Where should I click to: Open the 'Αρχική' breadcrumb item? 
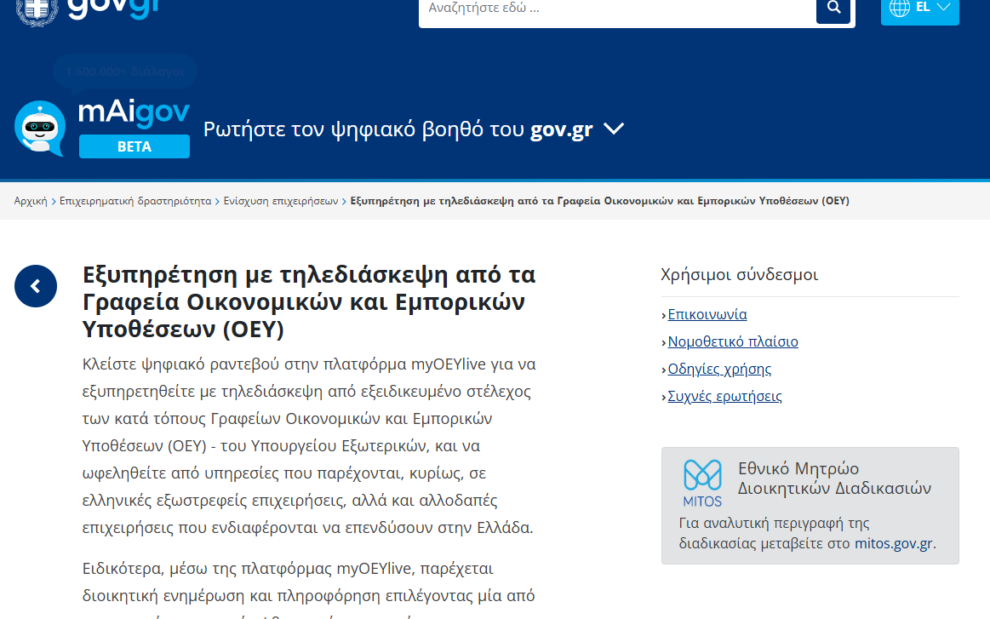30,200
